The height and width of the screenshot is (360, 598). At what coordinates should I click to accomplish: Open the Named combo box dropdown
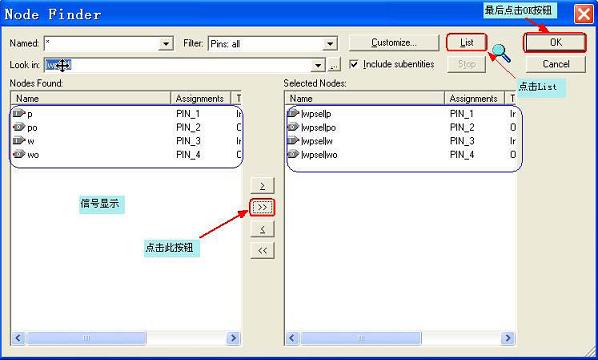coord(166,43)
